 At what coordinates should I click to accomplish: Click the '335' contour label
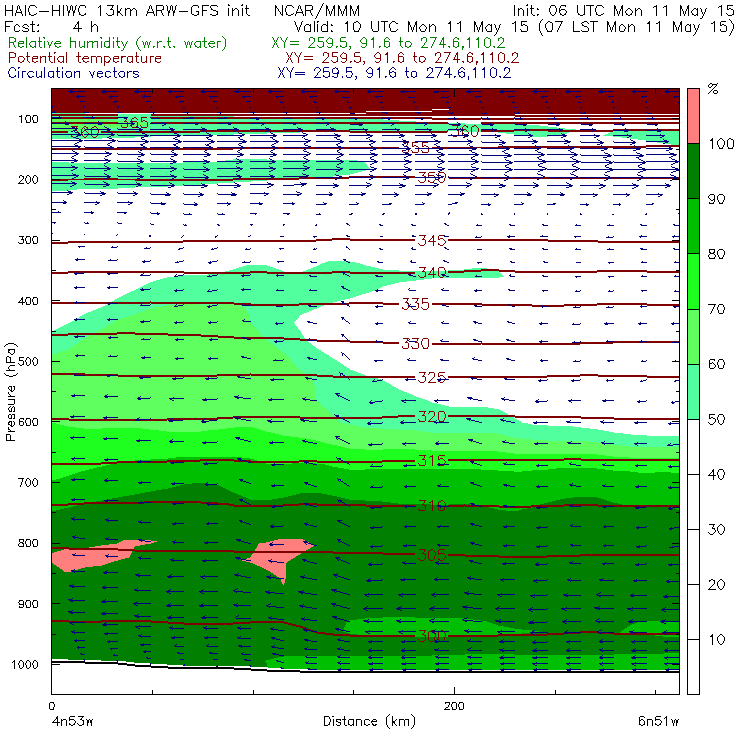416,304
